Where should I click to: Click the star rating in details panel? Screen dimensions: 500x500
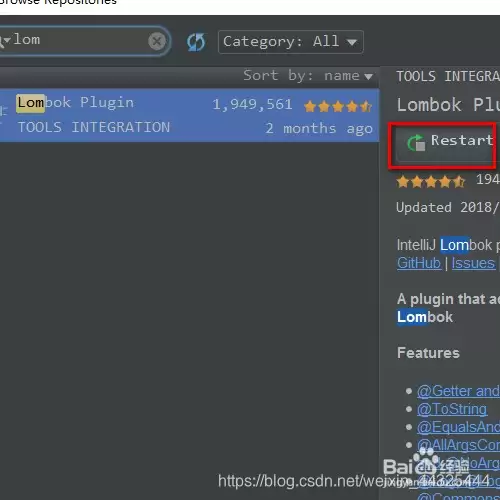431,182
